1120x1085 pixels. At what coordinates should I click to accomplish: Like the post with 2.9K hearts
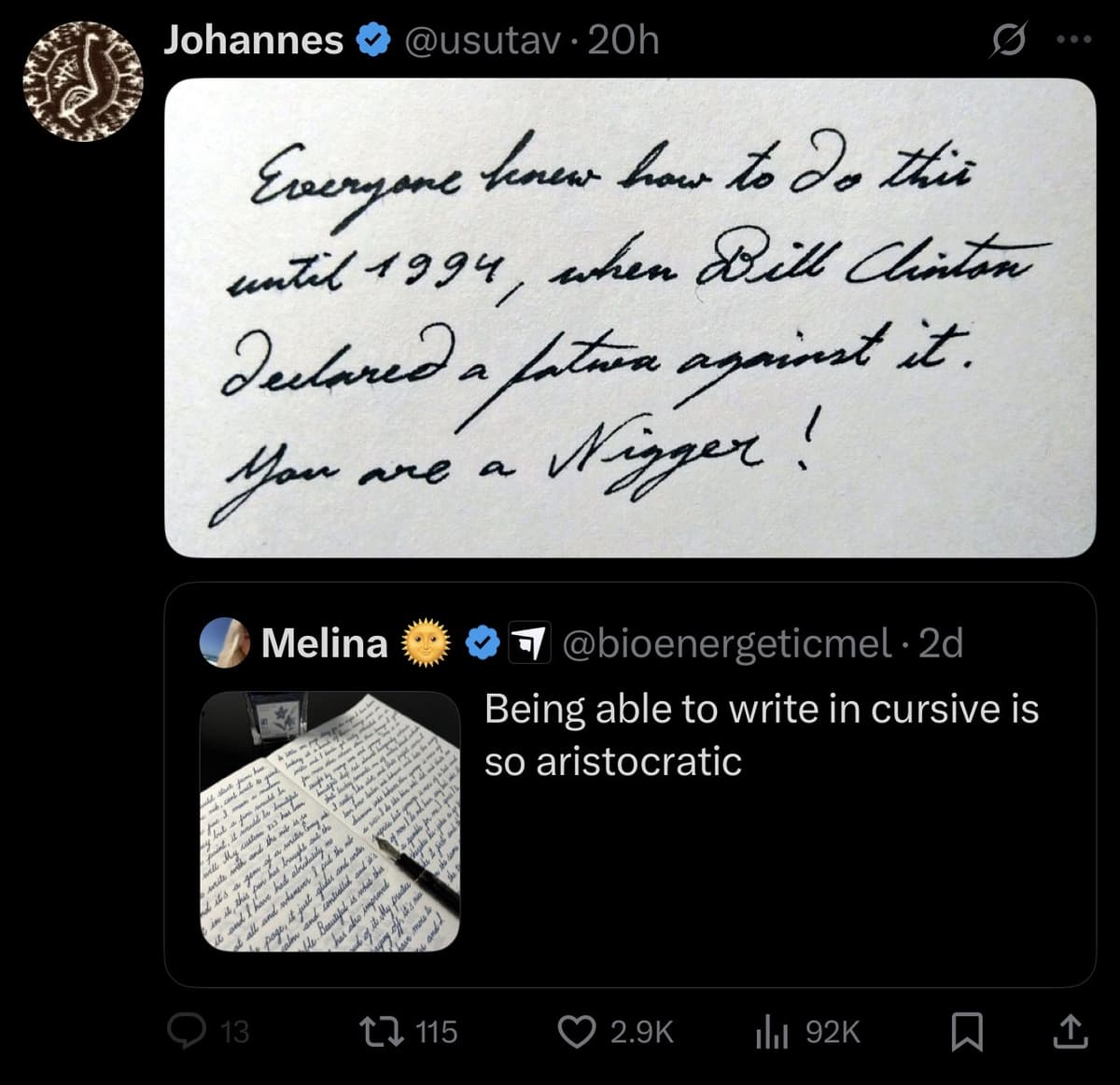click(x=576, y=1031)
